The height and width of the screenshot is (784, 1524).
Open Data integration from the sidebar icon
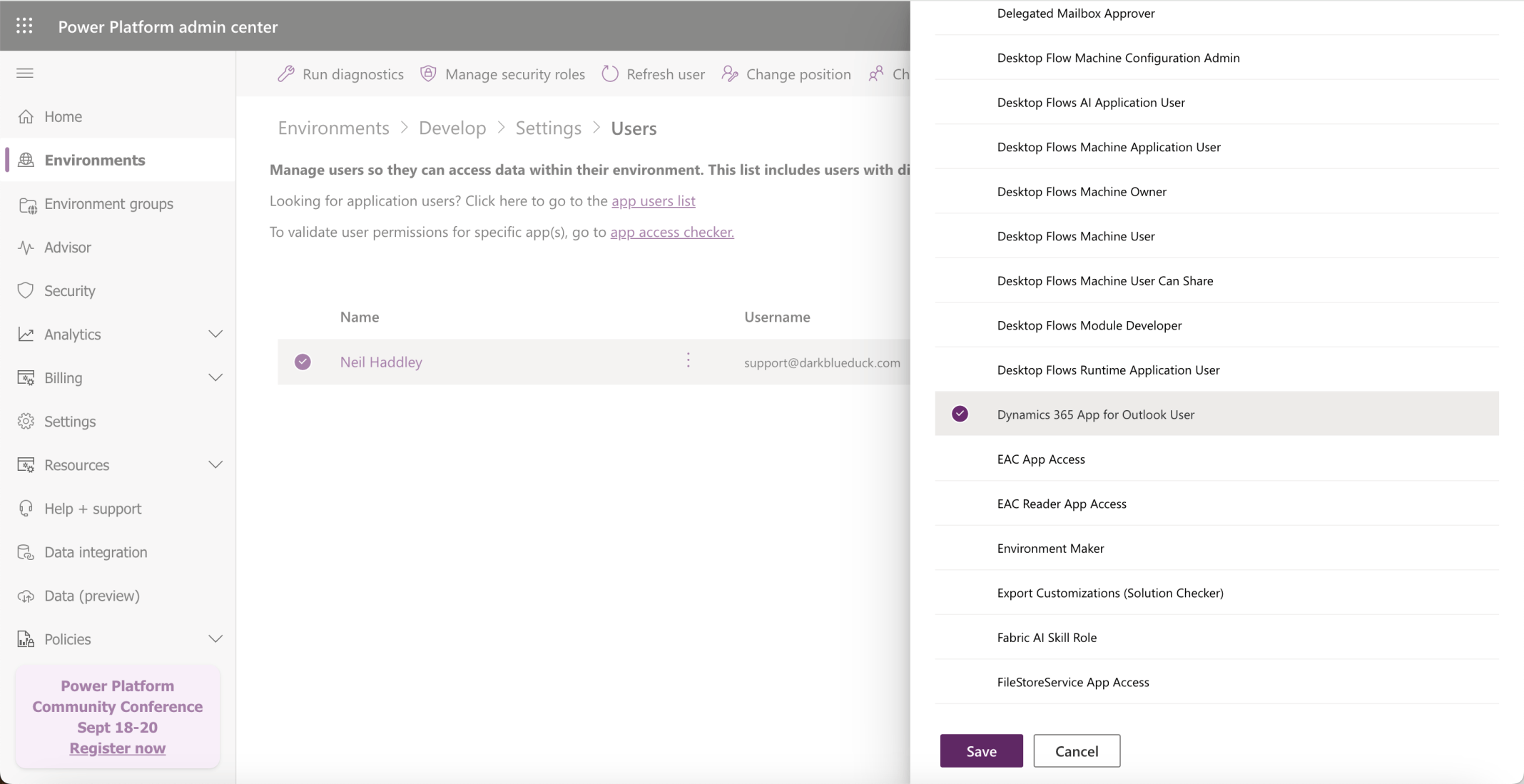[26, 551]
